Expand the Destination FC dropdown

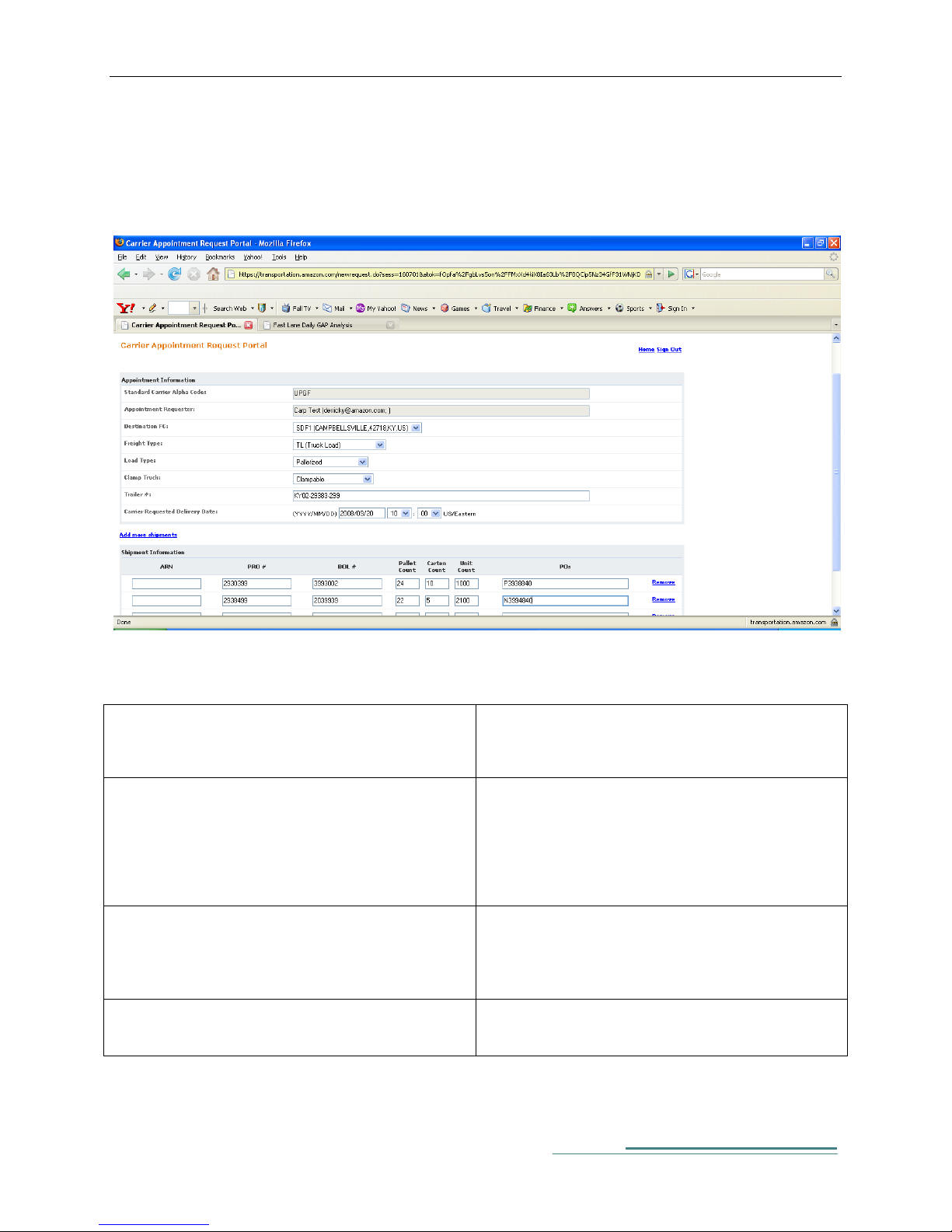click(x=417, y=428)
